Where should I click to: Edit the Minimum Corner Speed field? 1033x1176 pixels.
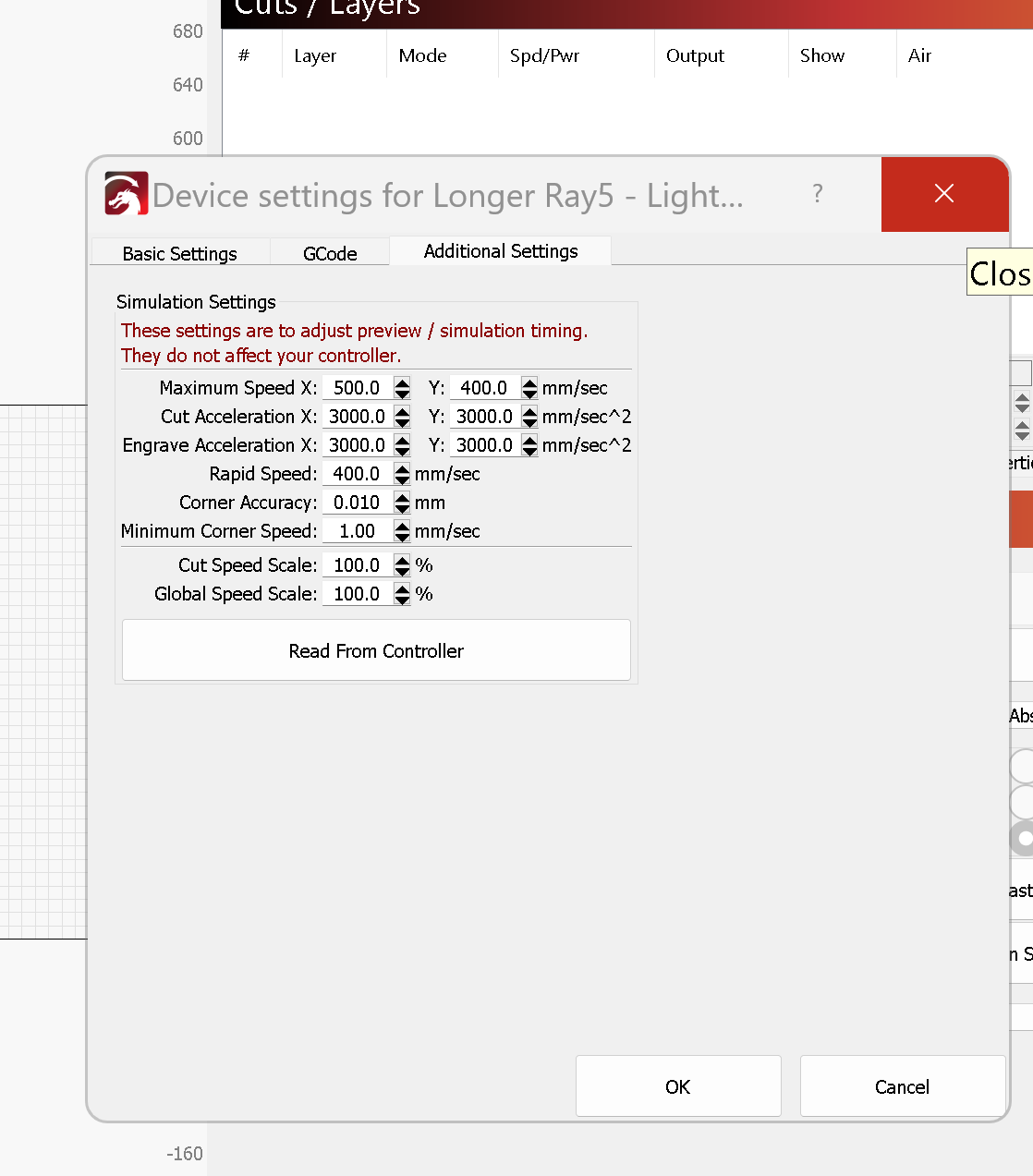357,531
